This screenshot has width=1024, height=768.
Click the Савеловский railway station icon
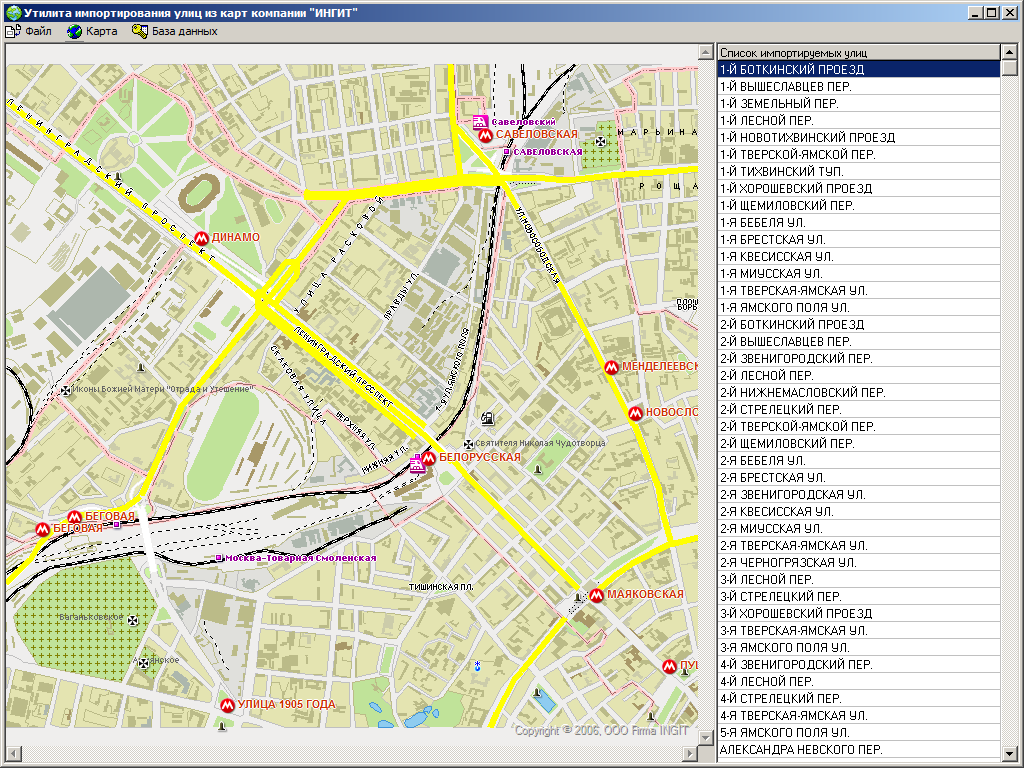pos(480,122)
